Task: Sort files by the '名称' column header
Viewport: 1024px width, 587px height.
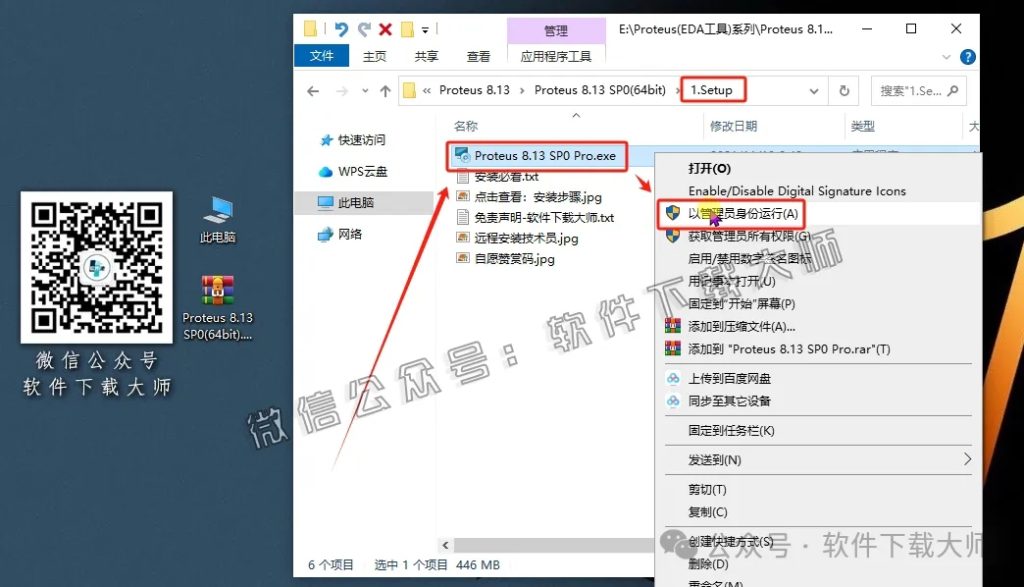Action: click(x=466, y=126)
